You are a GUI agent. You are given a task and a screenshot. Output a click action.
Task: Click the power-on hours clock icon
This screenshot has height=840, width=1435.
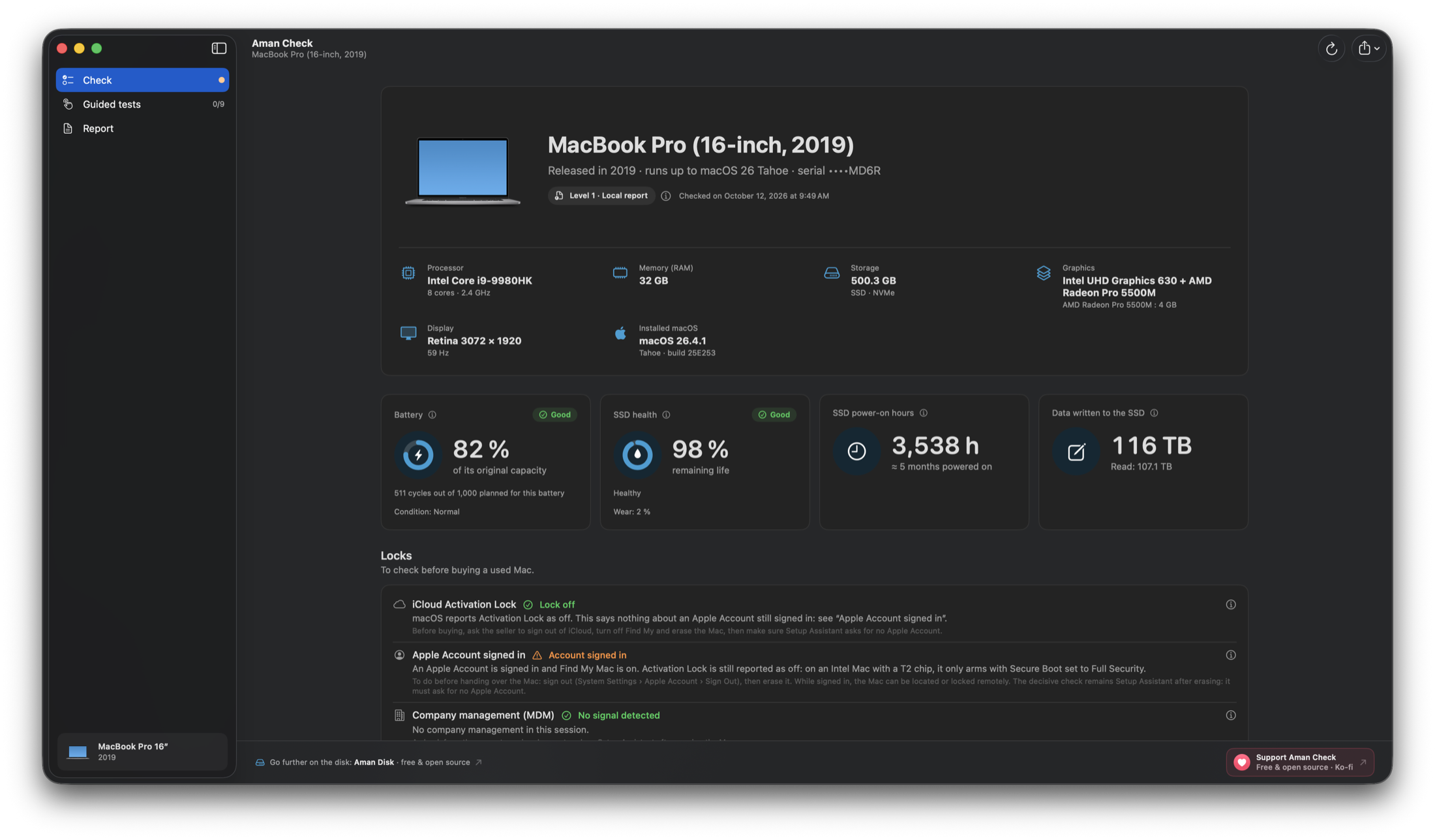point(856,451)
